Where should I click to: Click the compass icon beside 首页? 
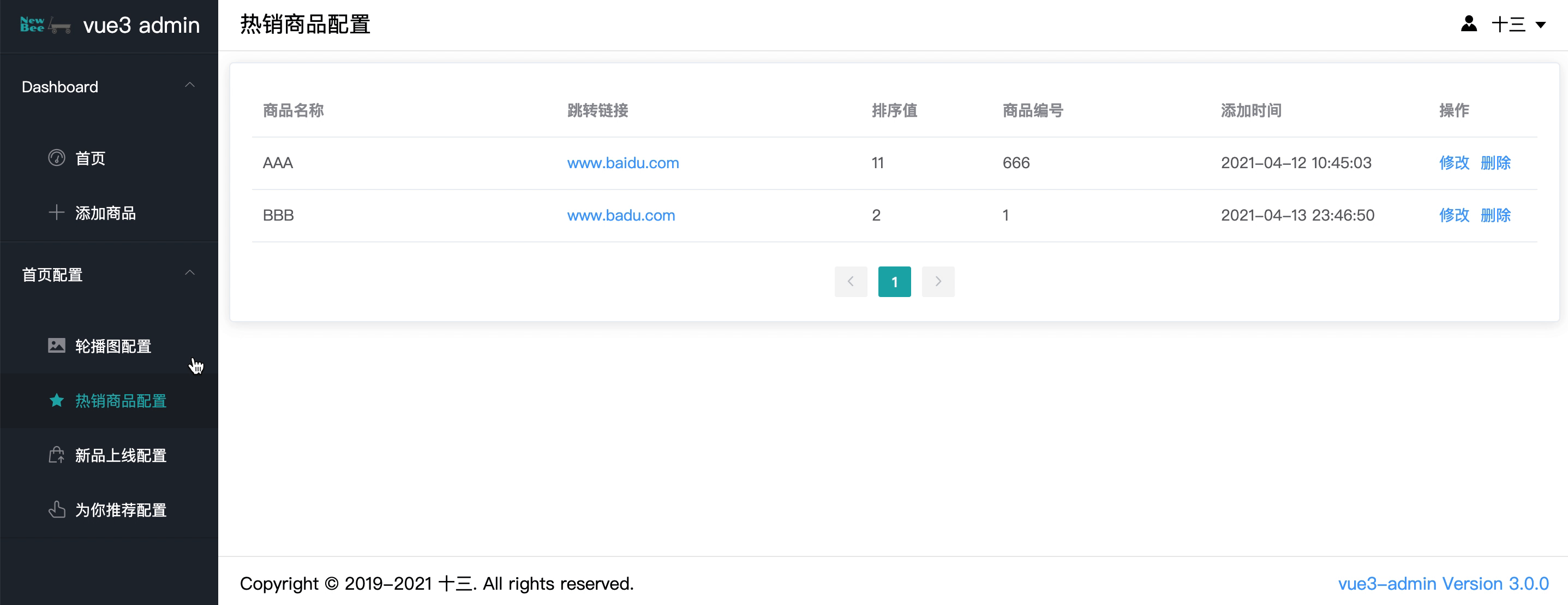pyautogui.click(x=57, y=157)
